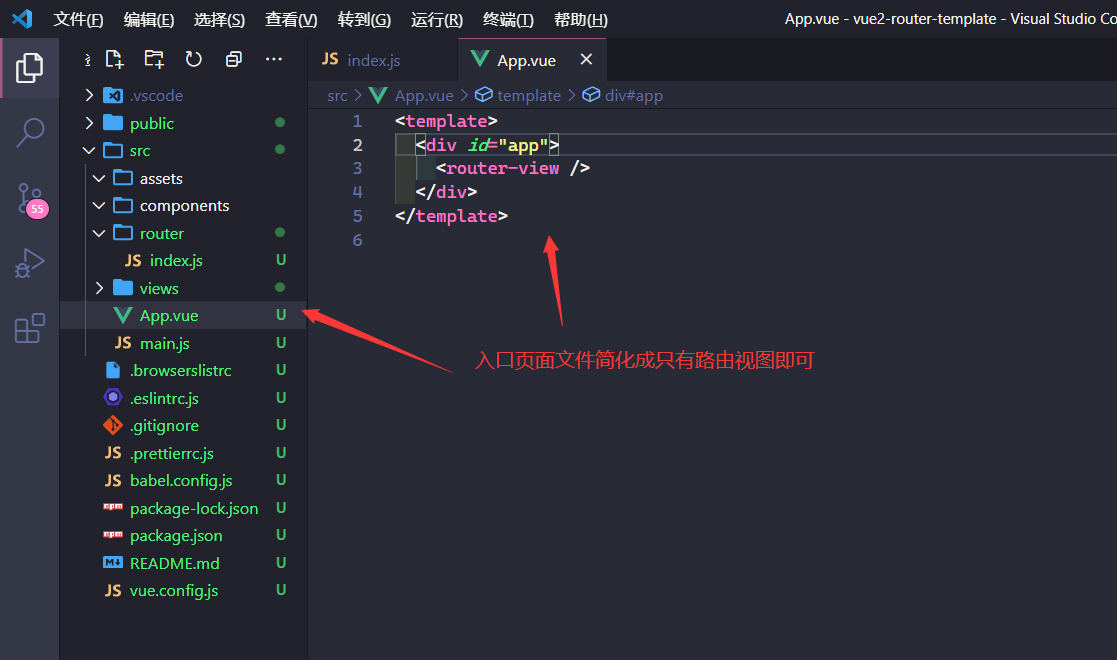The image size is (1117, 660).
Task: Expand the public folder
Action: tap(151, 123)
